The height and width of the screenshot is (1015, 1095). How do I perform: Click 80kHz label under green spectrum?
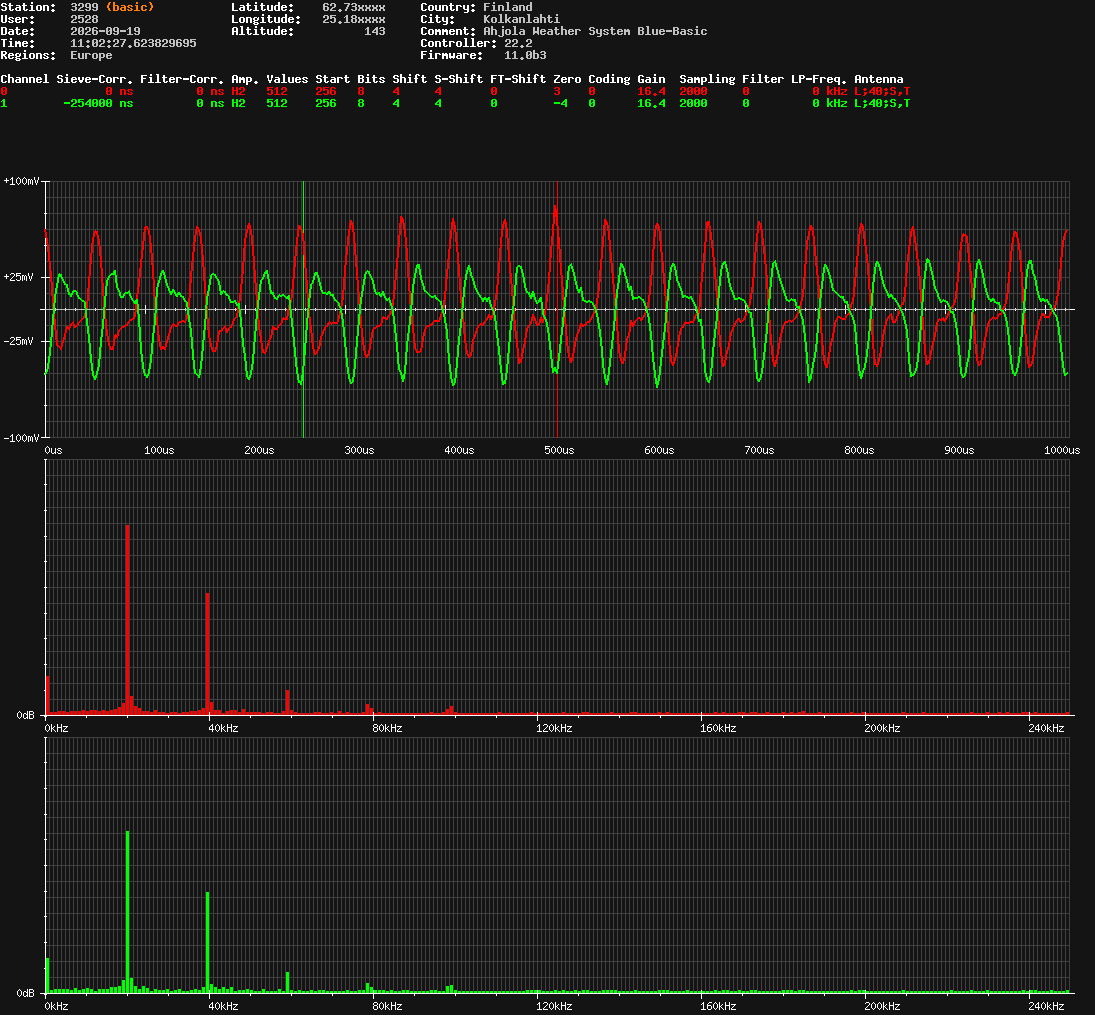(x=387, y=1007)
